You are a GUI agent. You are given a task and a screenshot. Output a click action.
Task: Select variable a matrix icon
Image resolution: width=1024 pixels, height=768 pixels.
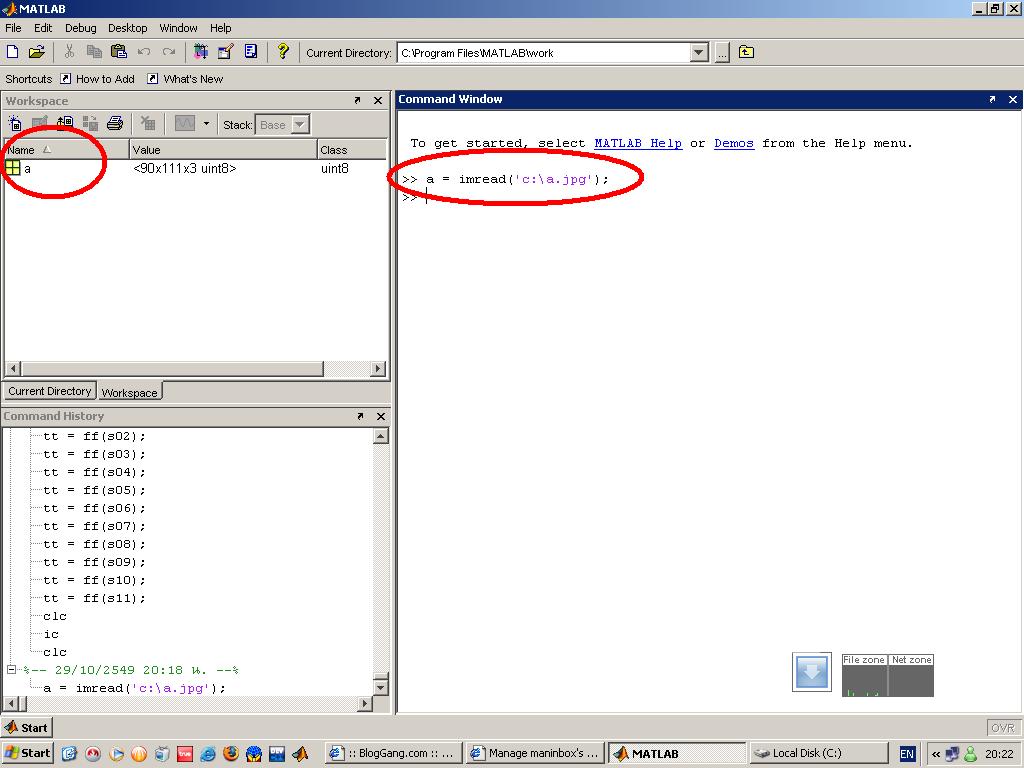tap(13, 168)
